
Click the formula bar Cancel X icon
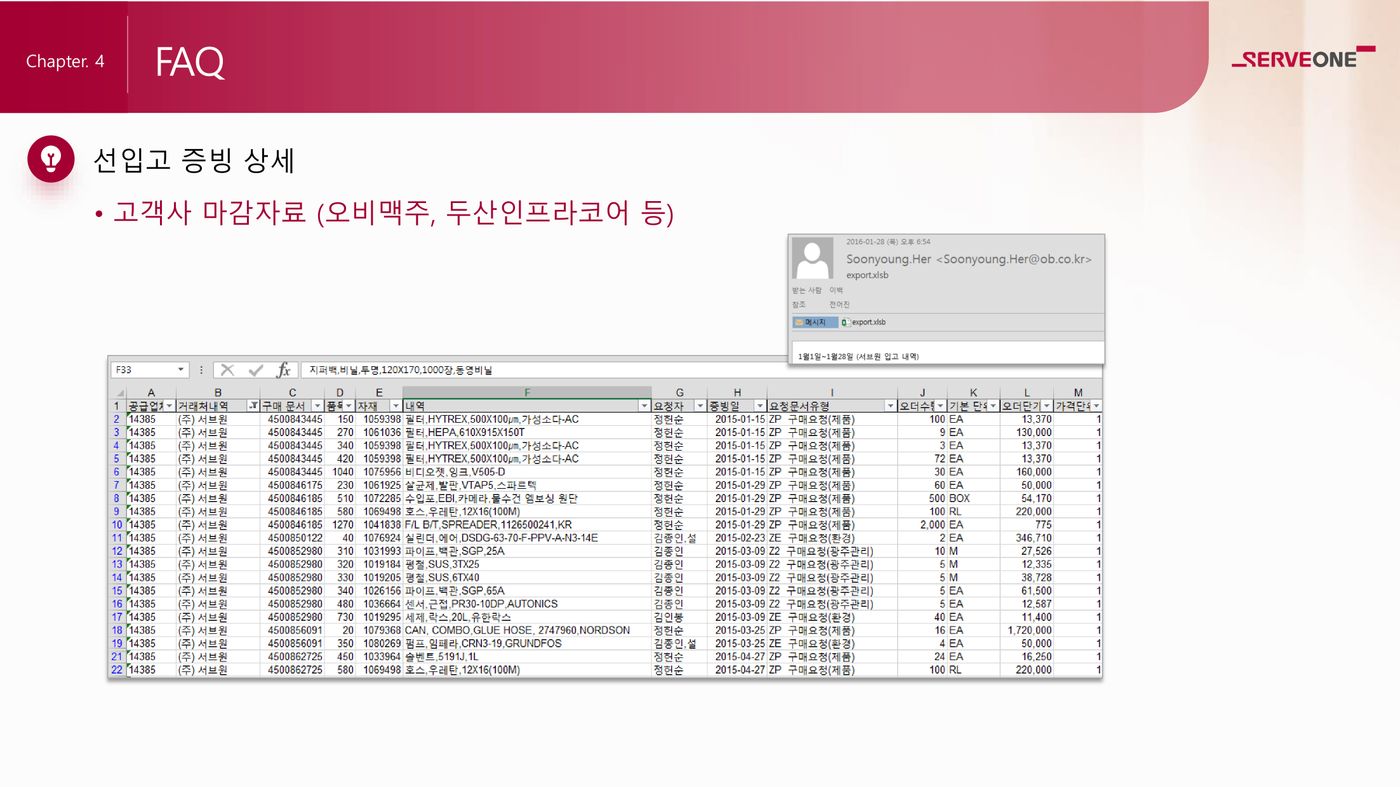[x=228, y=370]
